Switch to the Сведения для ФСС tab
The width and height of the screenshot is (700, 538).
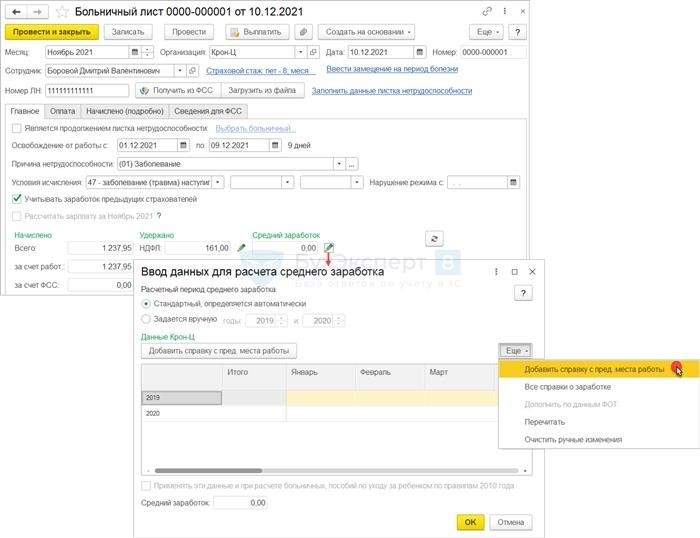208,111
